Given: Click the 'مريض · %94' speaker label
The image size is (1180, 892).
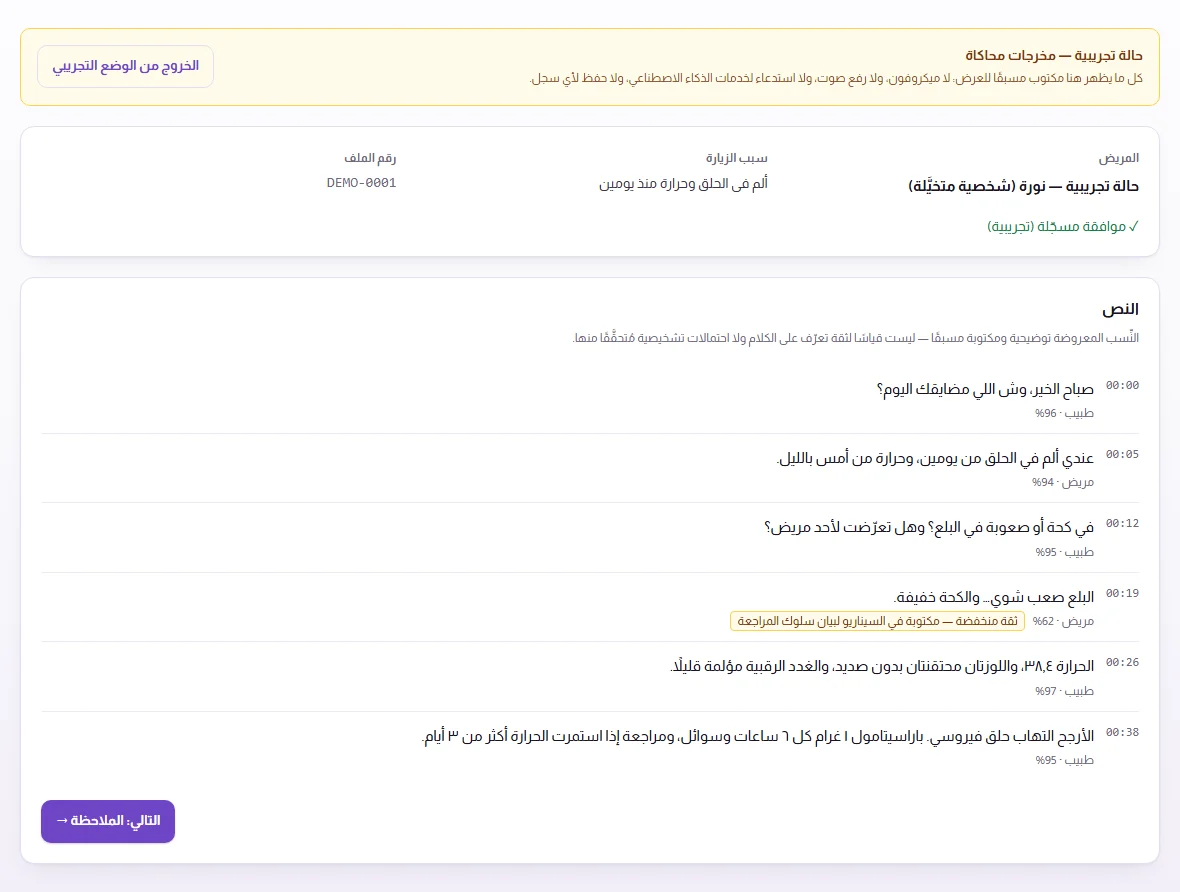Looking at the screenshot, I should pos(1063,483).
